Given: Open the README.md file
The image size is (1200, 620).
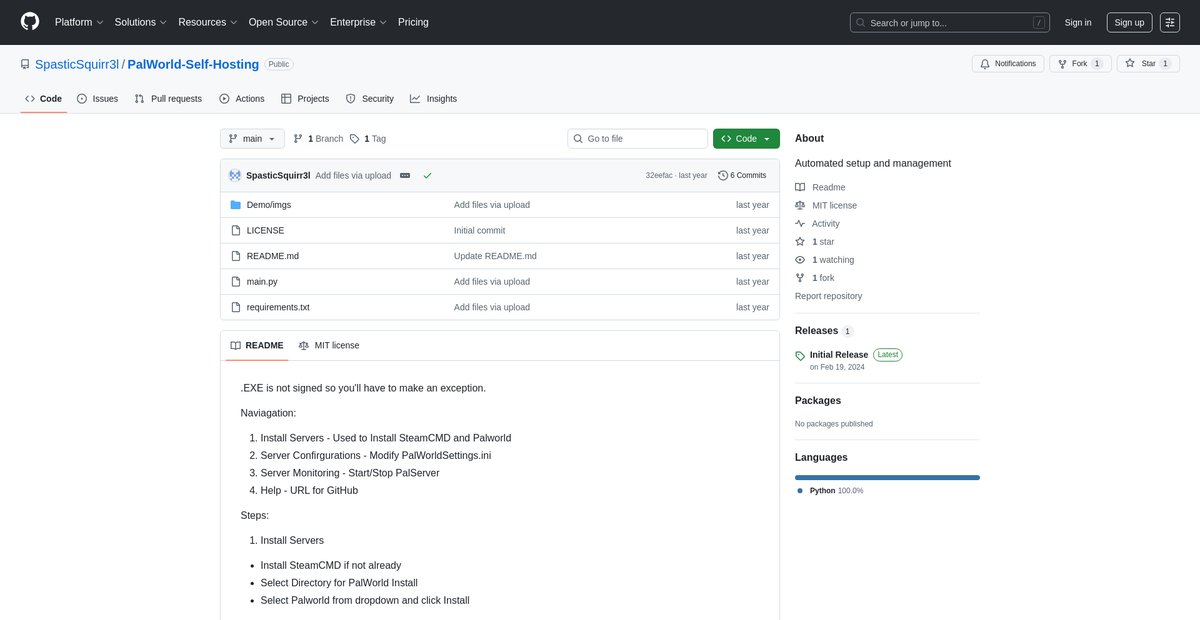Looking at the screenshot, I should (273, 256).
